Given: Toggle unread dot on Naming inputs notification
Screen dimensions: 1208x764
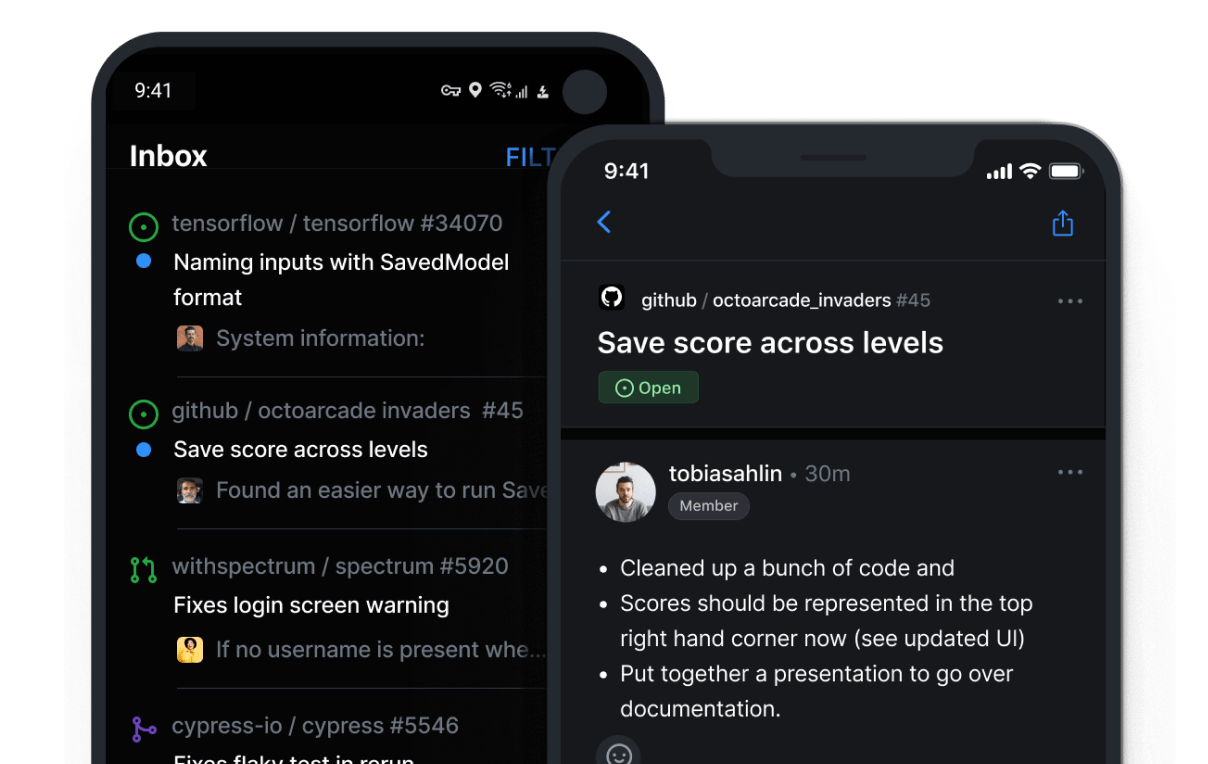Looking at the screenshot, I should tap(143, 261).
